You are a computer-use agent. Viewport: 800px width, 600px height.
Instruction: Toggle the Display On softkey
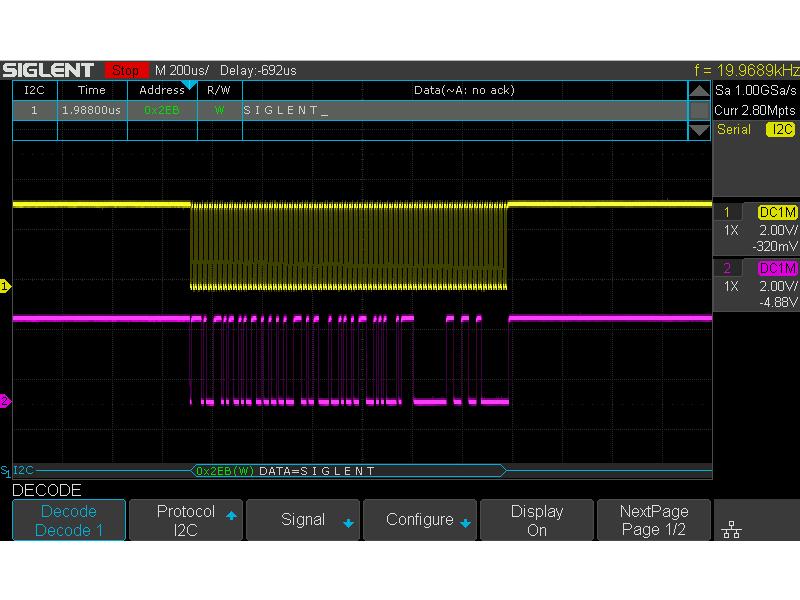click(537, 520)
